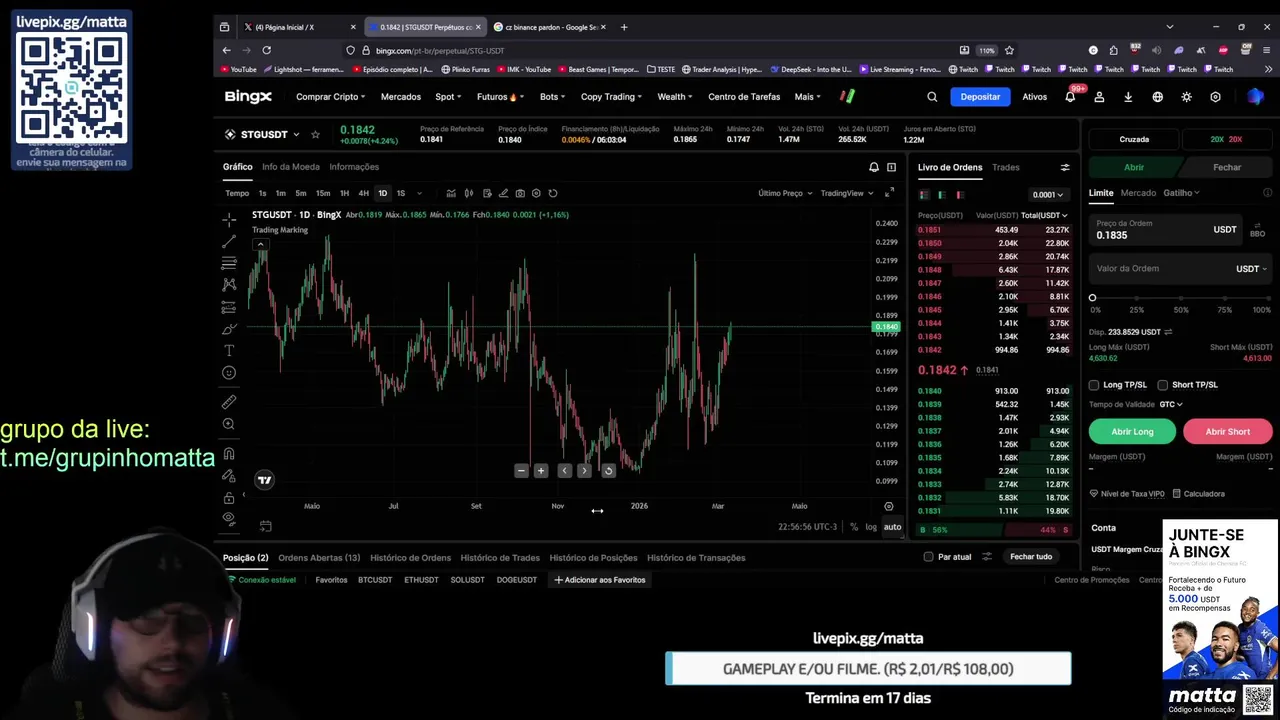1280x720 pixels.
Task: Enable the Short TP/SL checkbox
Action: pyautogui.click(x=1162, y=385)
